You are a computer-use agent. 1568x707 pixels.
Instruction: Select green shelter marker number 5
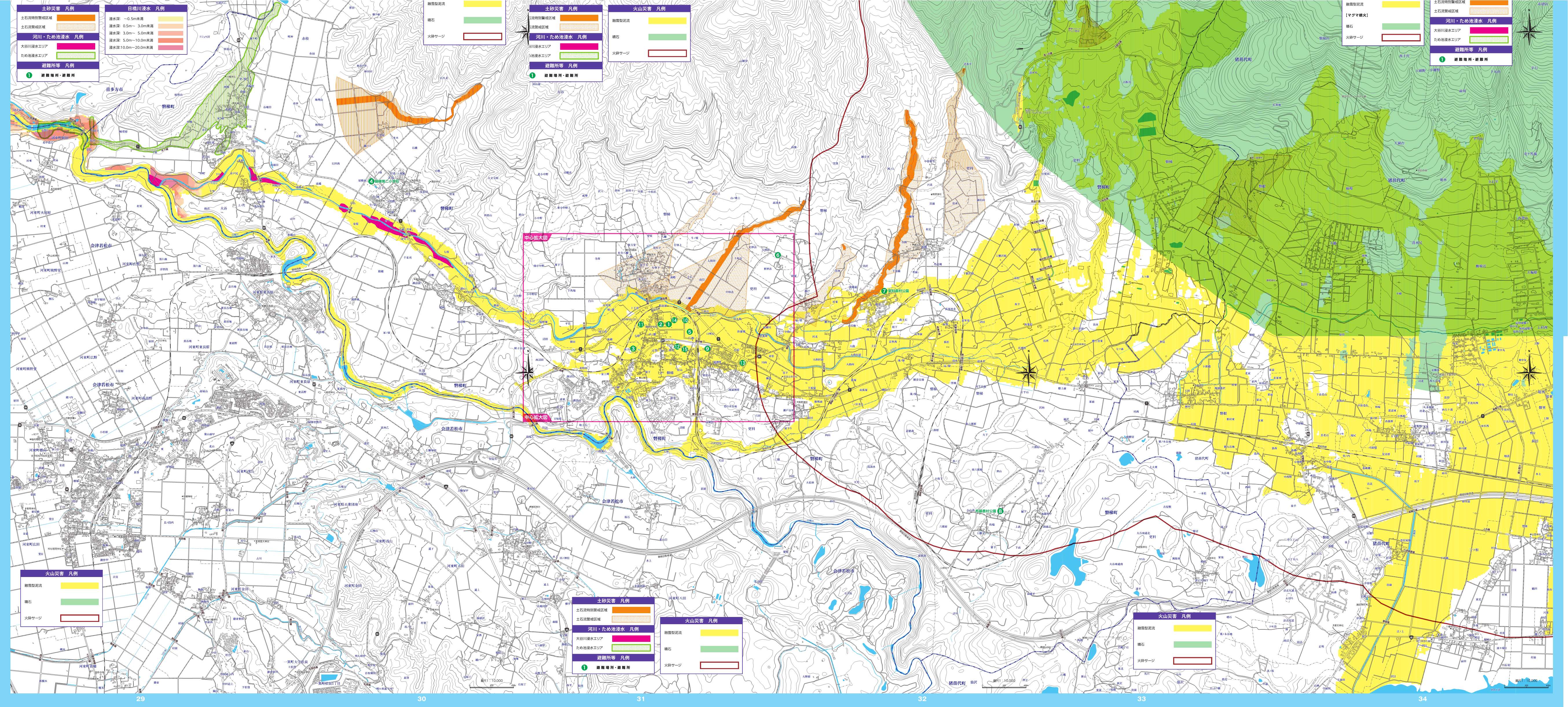click(x=690, y=332)
